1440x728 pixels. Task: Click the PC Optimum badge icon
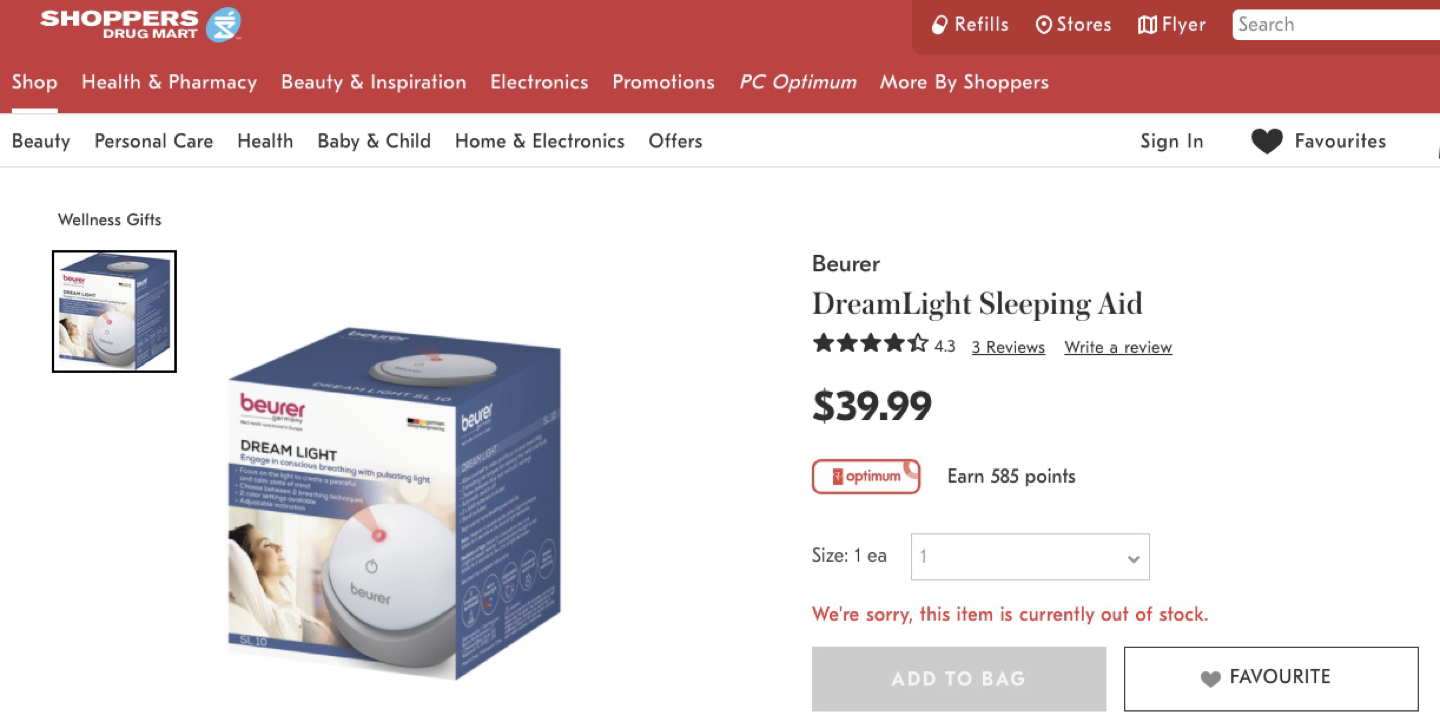866,476
